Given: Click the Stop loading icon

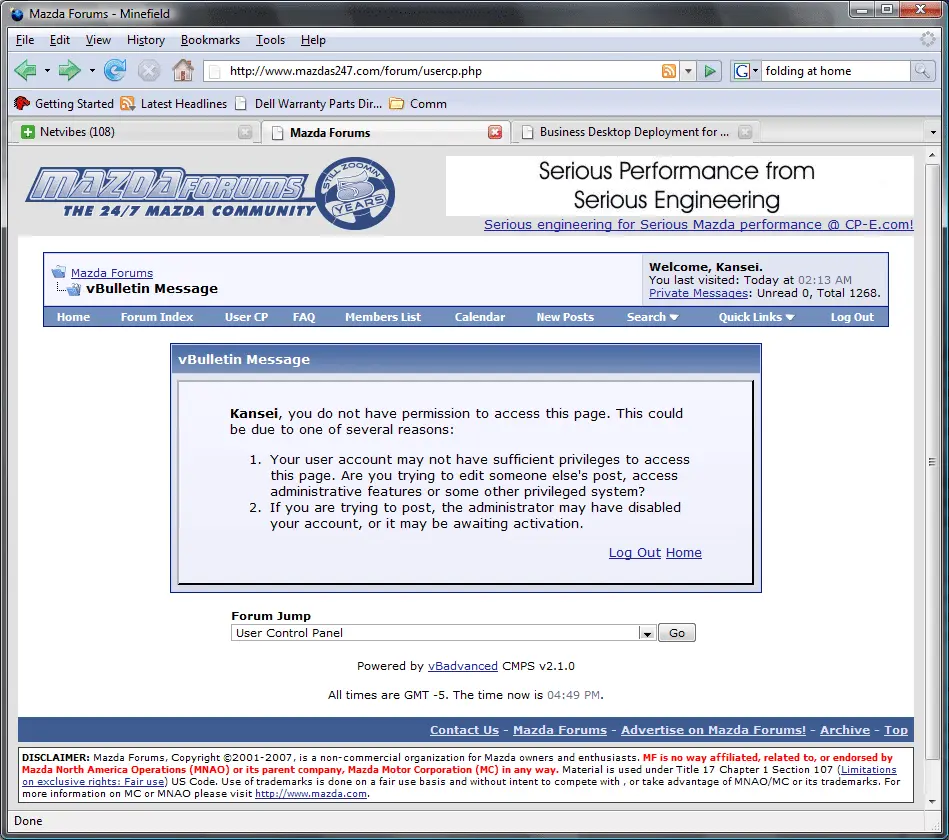Looking at the screenshot, I should point(148,71).
